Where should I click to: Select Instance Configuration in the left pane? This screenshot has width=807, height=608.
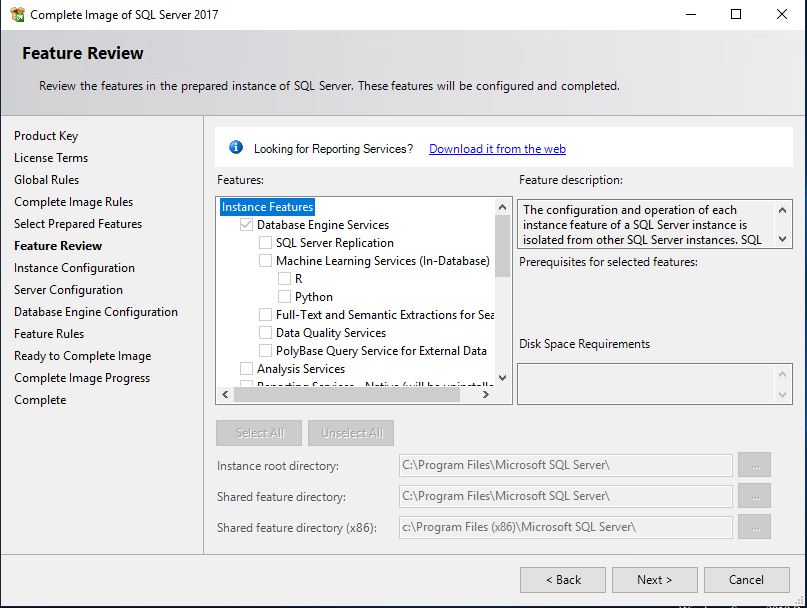pyautogui.click(x=73, y=267)
